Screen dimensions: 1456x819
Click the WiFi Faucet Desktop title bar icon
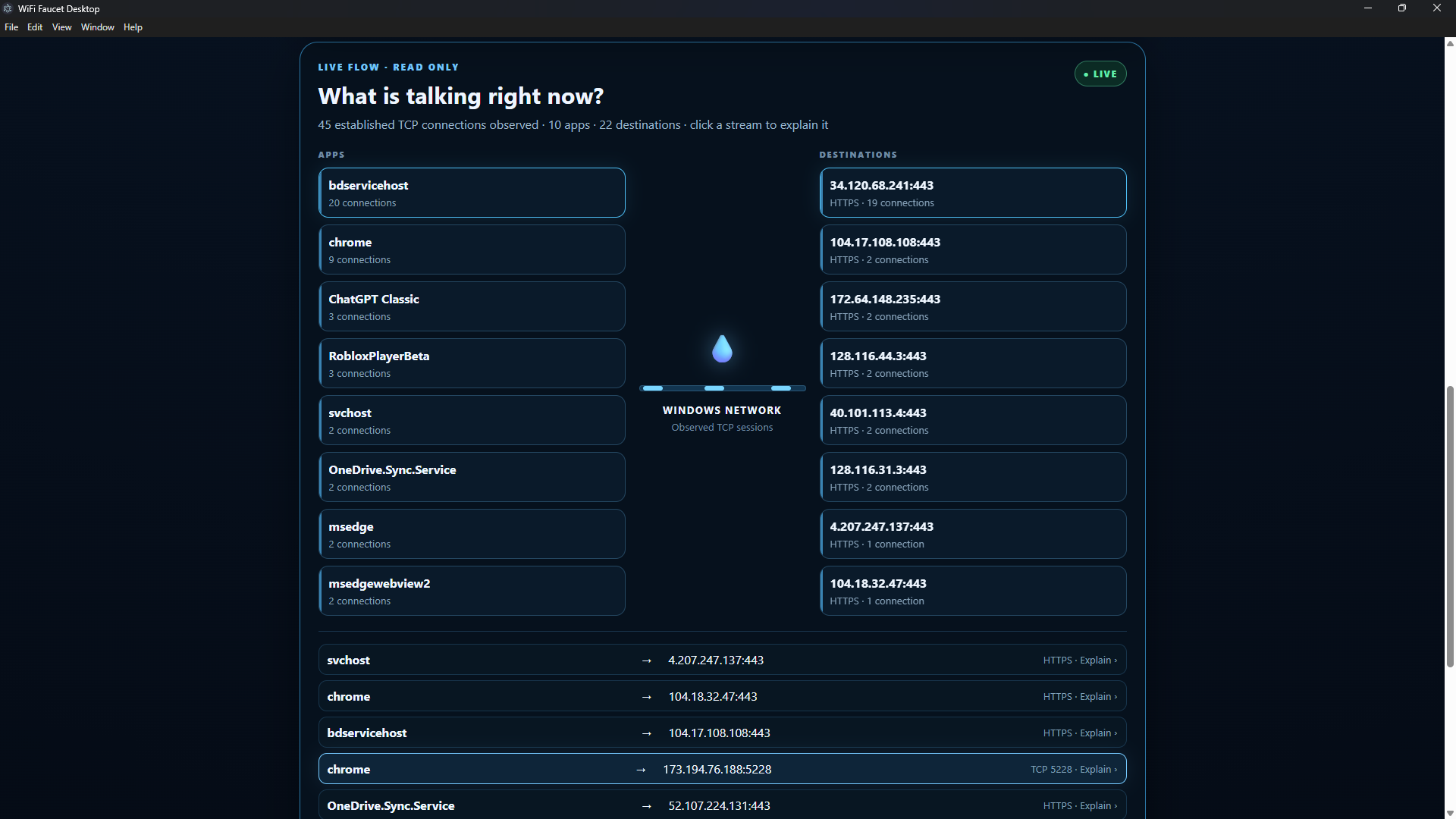coord(8,8)
